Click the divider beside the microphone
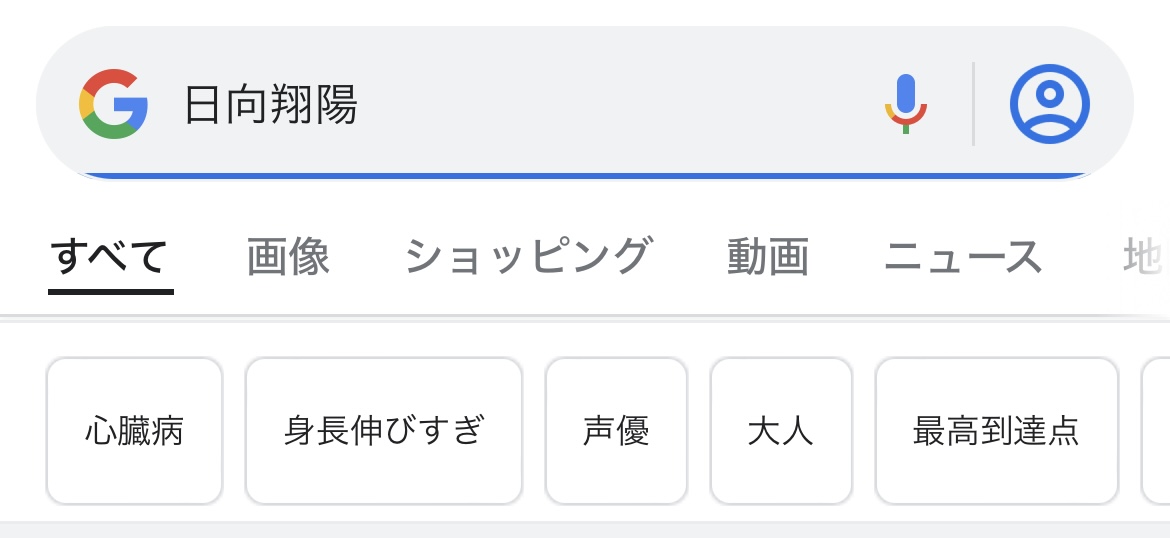The height and width of the screenshot is (538, 1170). [973, 104]
